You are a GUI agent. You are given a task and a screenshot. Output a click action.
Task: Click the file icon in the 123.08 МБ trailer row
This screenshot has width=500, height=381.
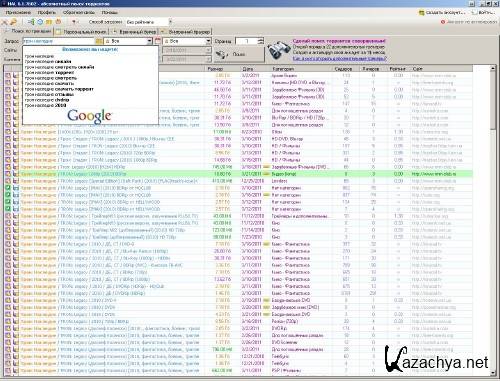[x=16, y=230]
